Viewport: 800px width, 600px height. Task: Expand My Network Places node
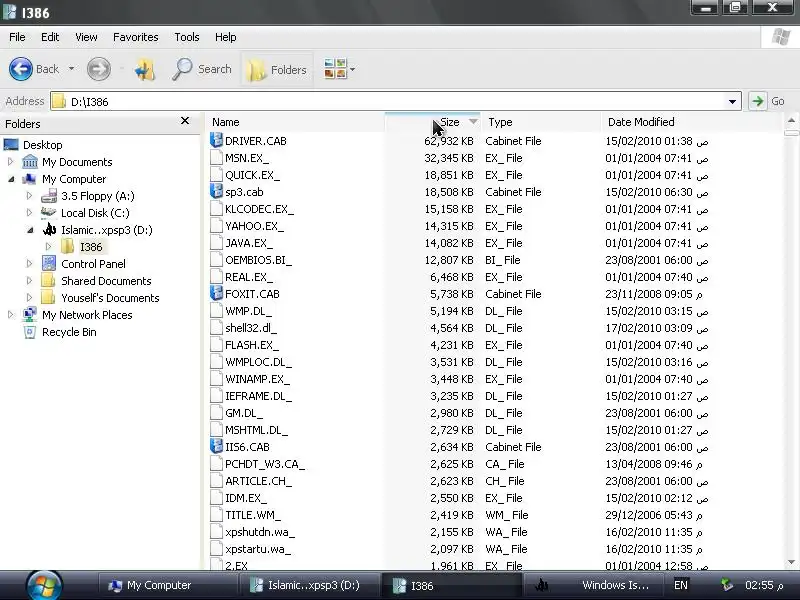tap(11, 315)
